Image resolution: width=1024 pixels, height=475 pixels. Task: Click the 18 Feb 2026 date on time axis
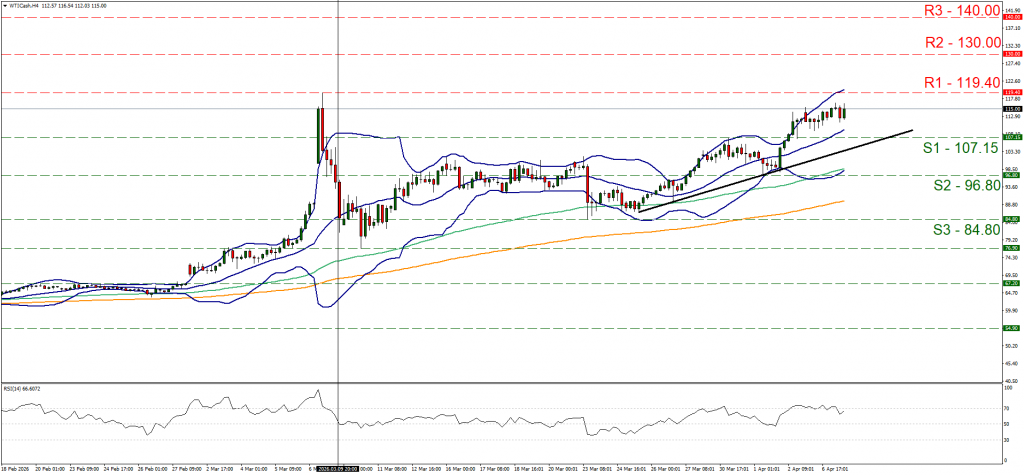[x=16, y=467]
